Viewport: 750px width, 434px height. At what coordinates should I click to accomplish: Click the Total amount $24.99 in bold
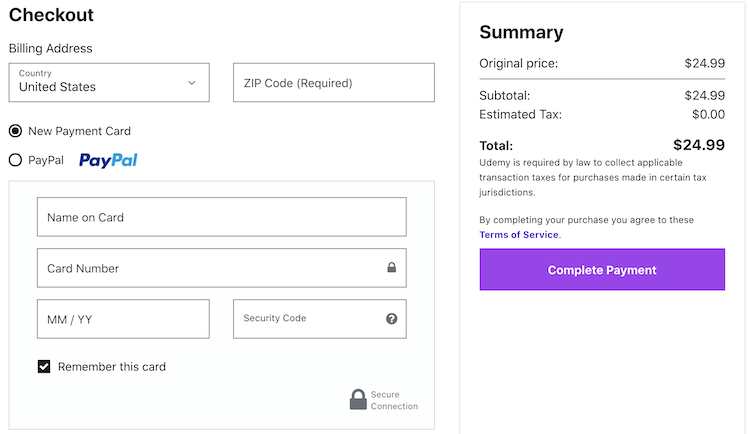(698, 145)
